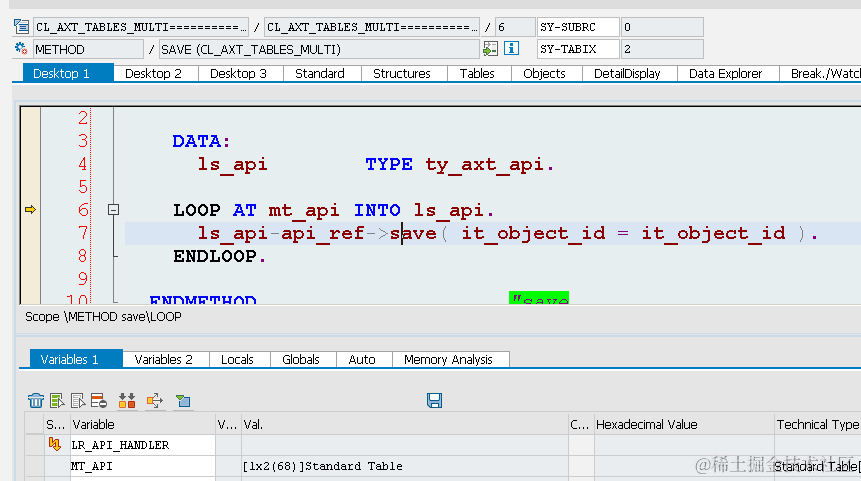Image resolution: width=861 pixels, height=481 pixels.
Task: Click the gear icon beside METHOD
Action: (21, 49)
